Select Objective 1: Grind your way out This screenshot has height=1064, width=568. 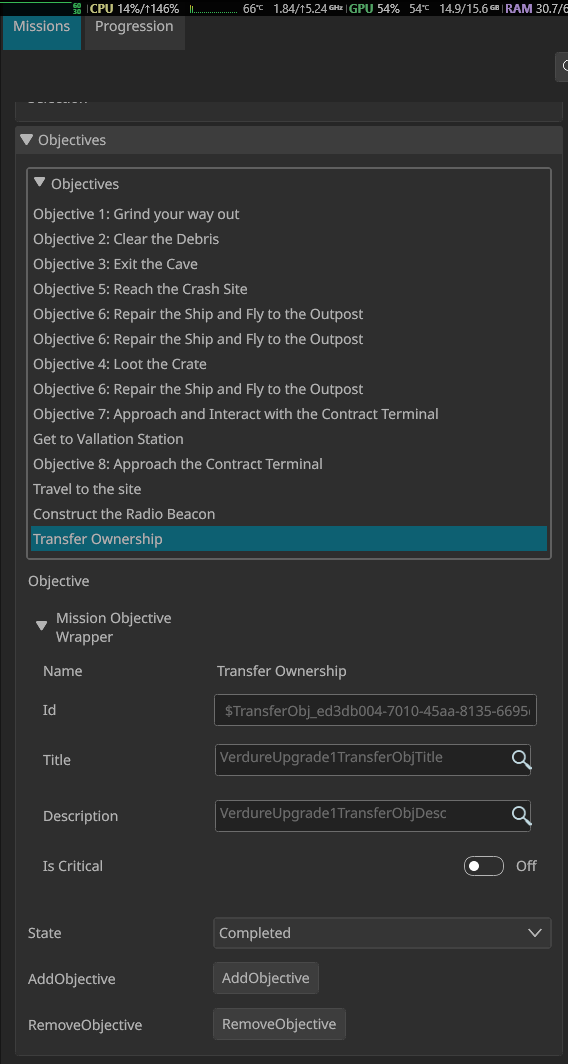point(136,214)
